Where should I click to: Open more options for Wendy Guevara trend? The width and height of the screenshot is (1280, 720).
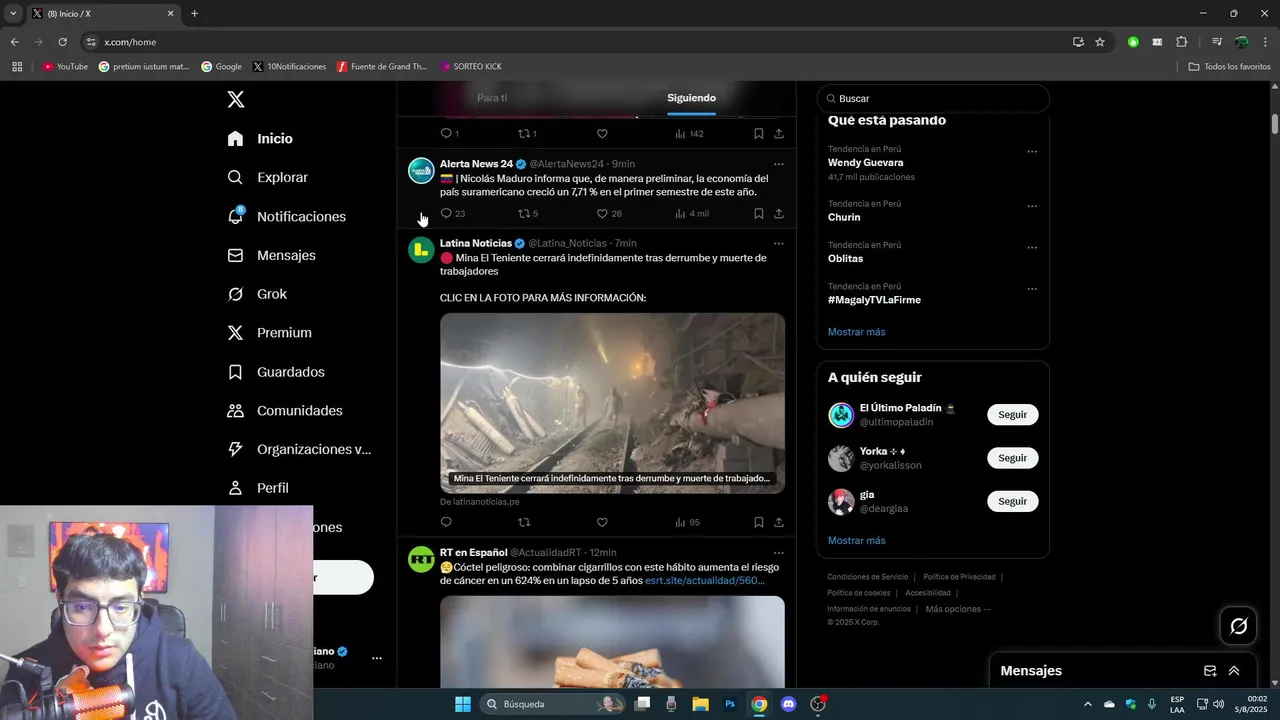pos(1032,152)
